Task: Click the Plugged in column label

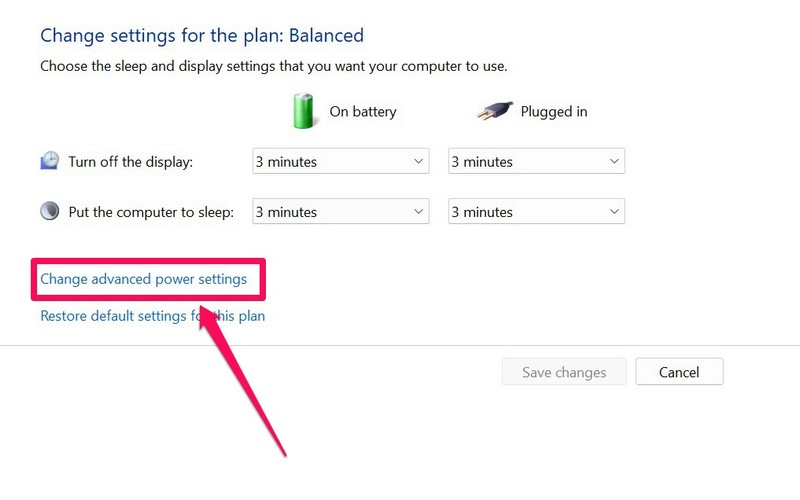Action: click(x=554, y=112)
